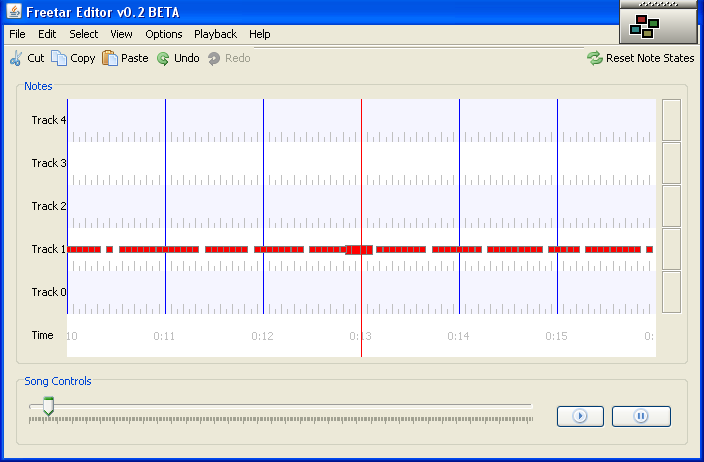The height and width of the screenshot is (462, 704).
Task: Click the Cut scissors icon
Action: tap(16, 58)
